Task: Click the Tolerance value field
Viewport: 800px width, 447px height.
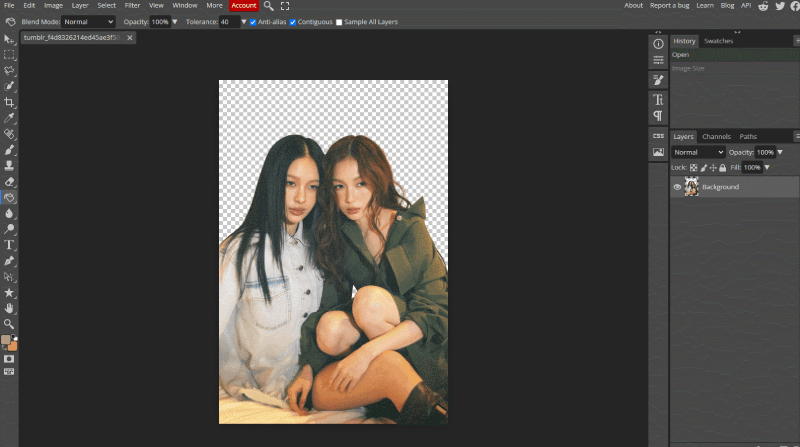Action: pos(229,22)
